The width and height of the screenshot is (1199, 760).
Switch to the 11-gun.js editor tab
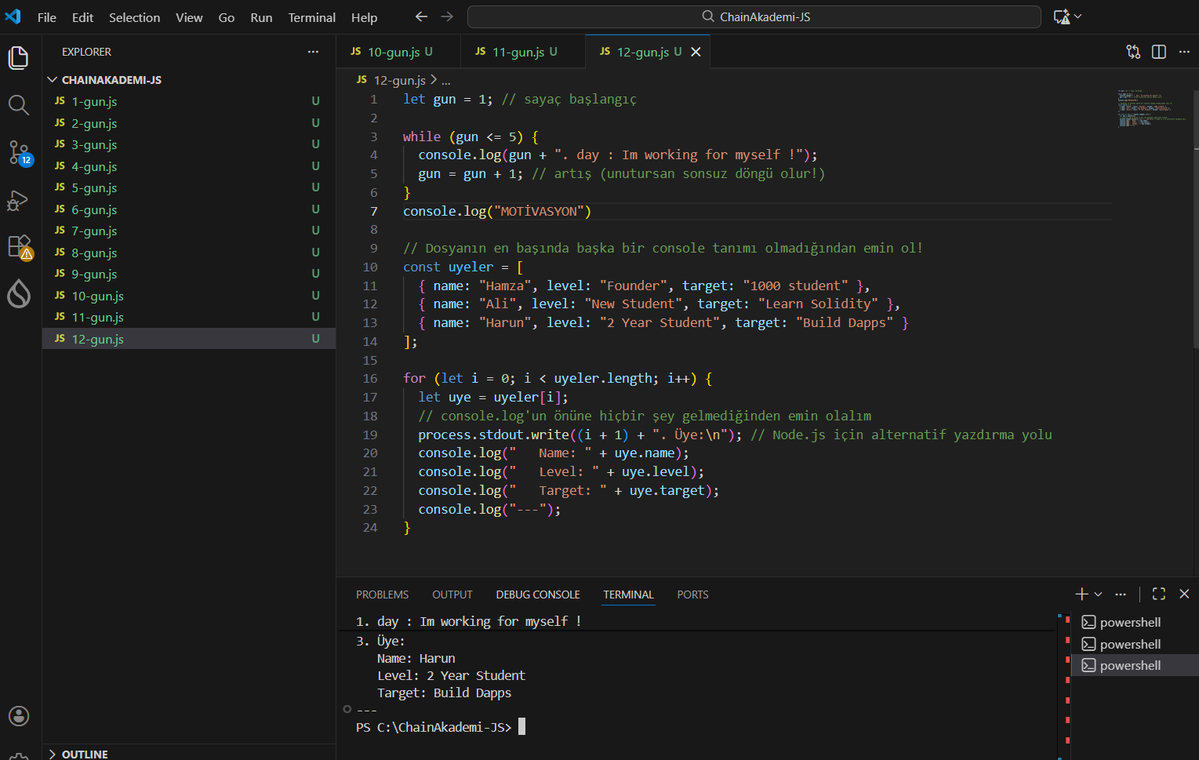click(523, 51)
